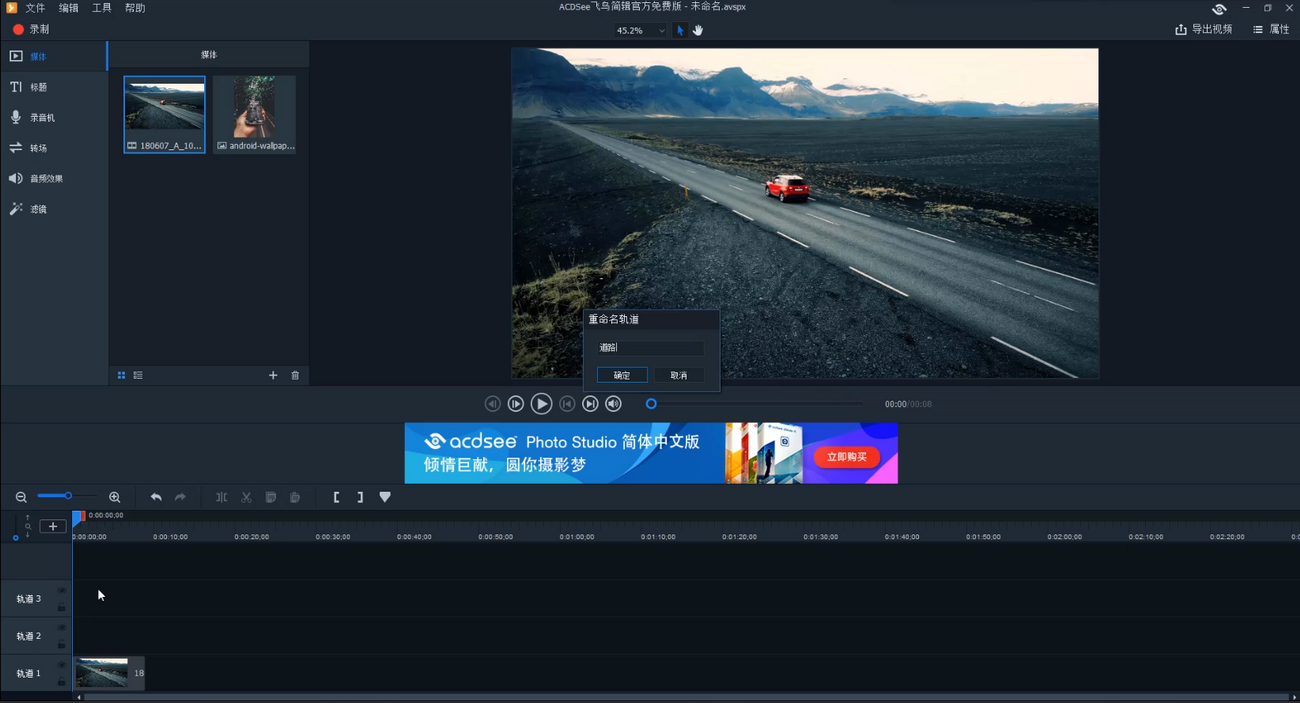The width and height of the screenshot is (1300, 703).
Task: Set in-point with left bracket icon
Action: pos(336,497)
